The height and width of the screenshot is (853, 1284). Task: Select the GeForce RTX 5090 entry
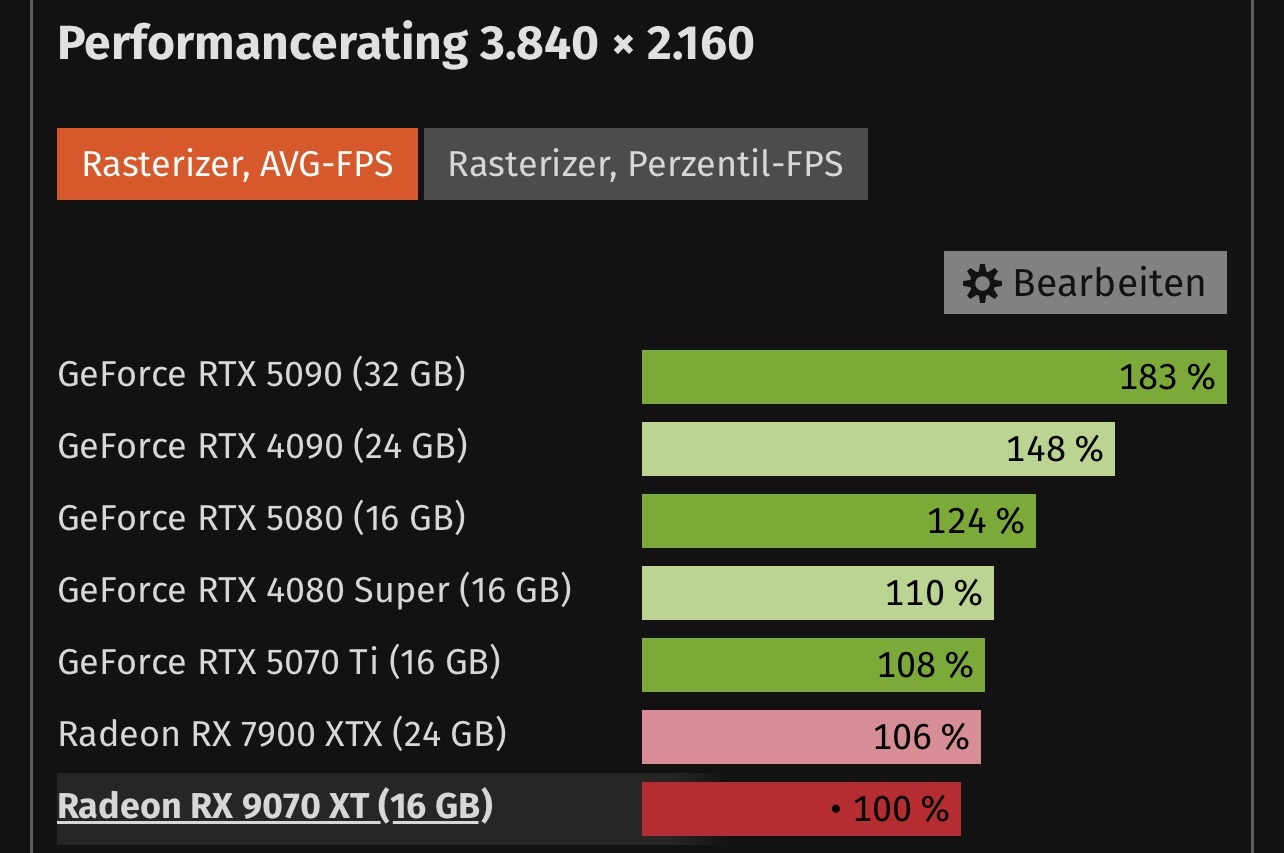262,375
